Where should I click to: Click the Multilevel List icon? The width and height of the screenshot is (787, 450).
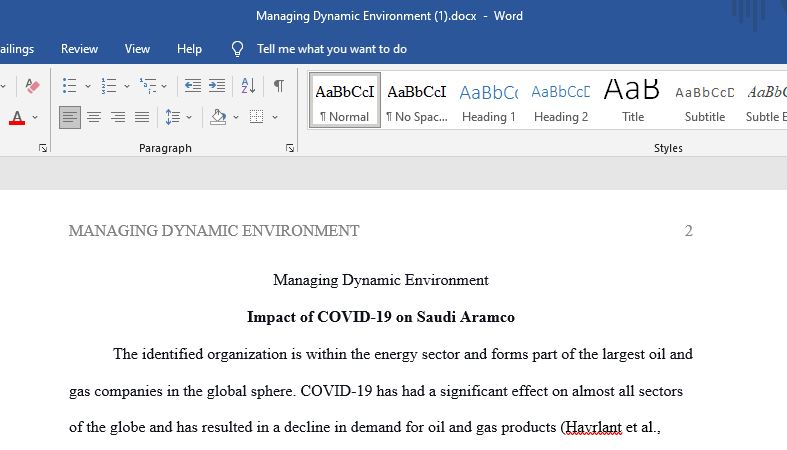pyautogui.click(x=148, y=86)
